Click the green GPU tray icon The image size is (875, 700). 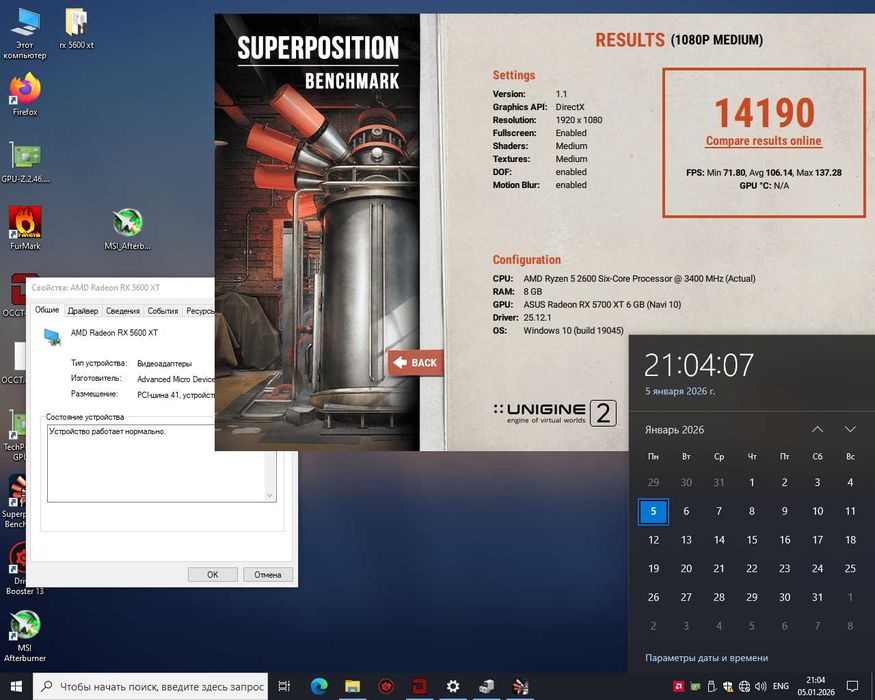(695, 686)
